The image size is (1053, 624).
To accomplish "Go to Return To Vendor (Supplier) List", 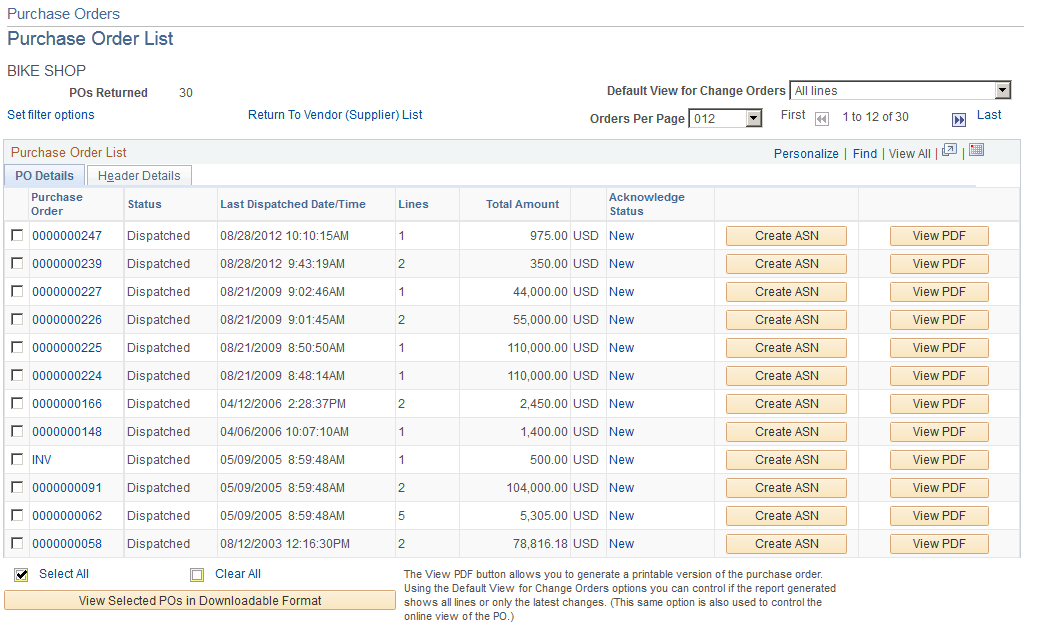I will tap(335, 114).
